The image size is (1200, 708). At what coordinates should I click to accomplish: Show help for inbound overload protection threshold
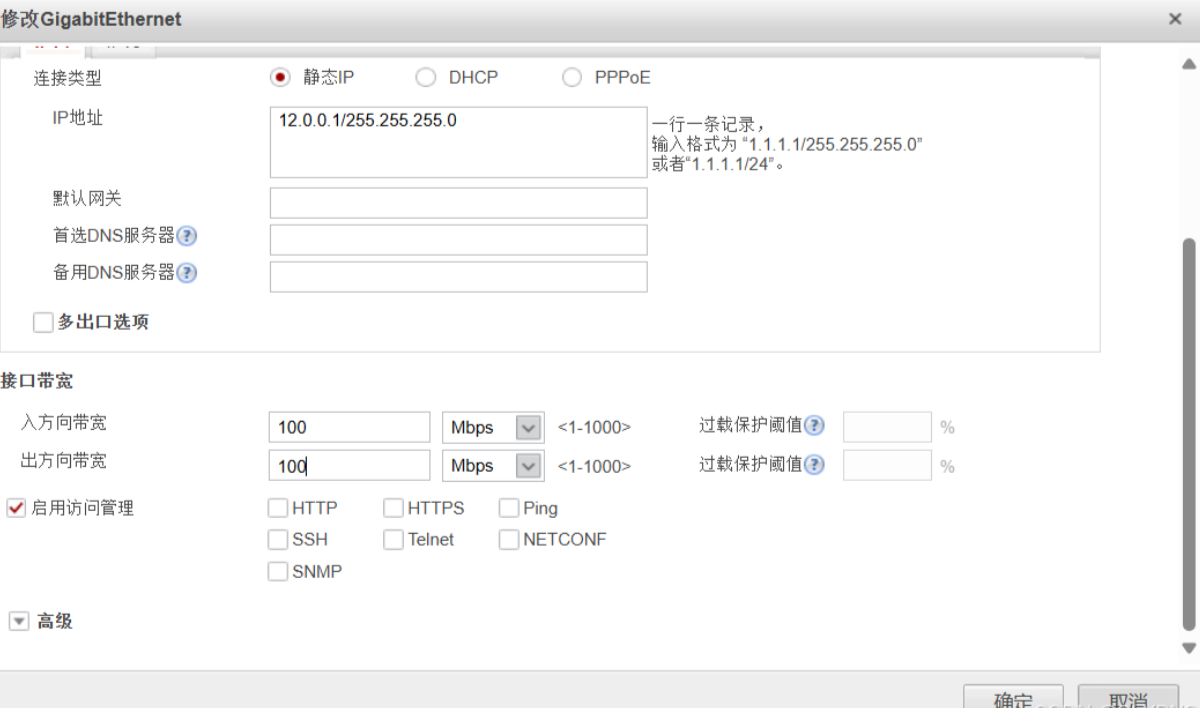coord(815,425)
